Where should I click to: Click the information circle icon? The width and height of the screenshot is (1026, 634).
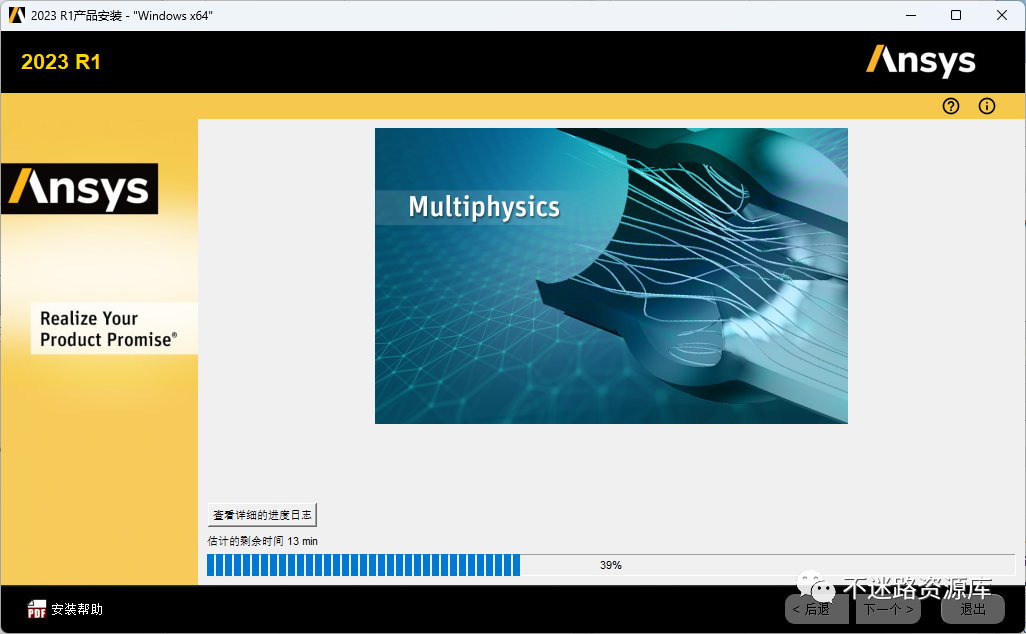coord(987,106)
